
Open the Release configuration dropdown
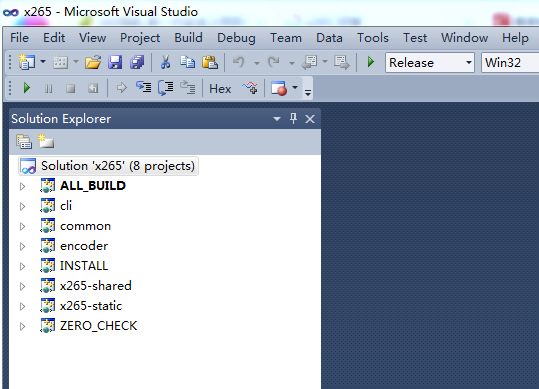[x=430, y=63]
